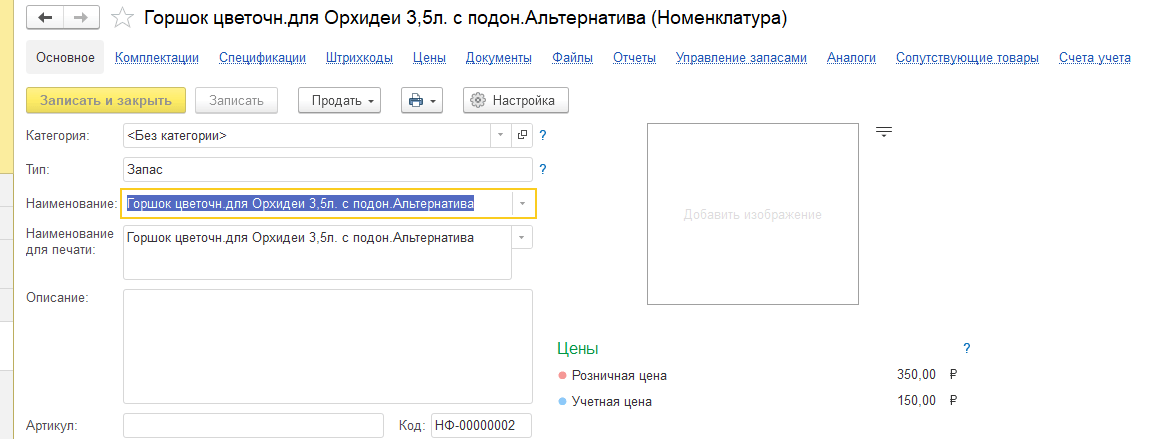
Task: Click Добавить изображение image placeholder
Action: [x=752, y=214]
